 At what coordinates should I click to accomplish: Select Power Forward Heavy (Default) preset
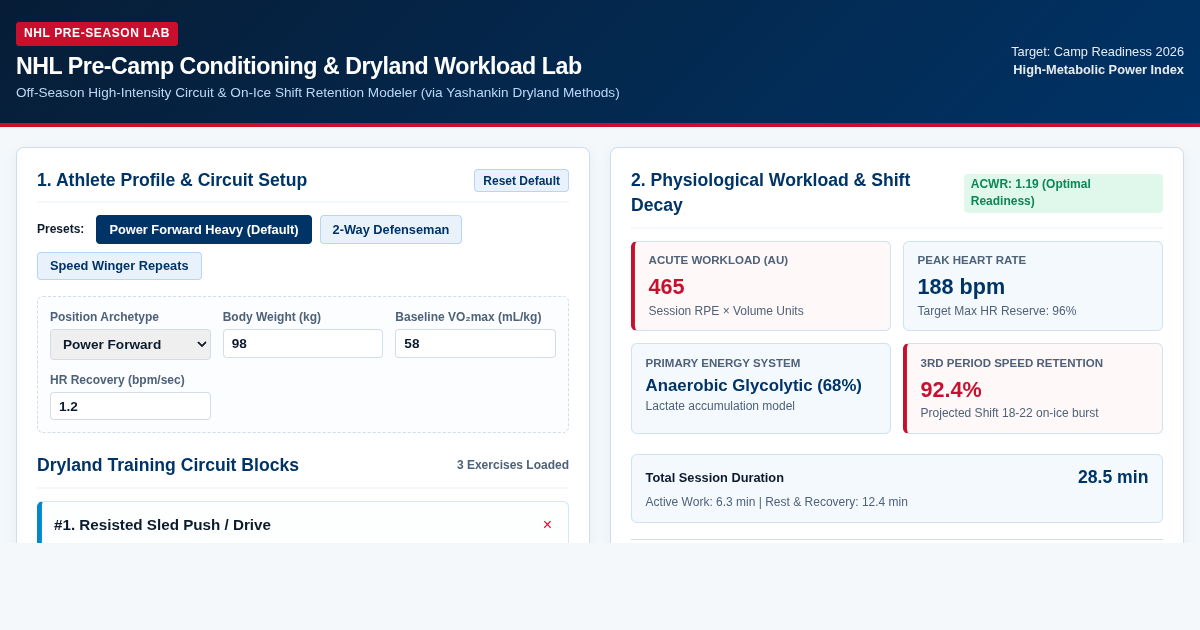click(204, 230)
